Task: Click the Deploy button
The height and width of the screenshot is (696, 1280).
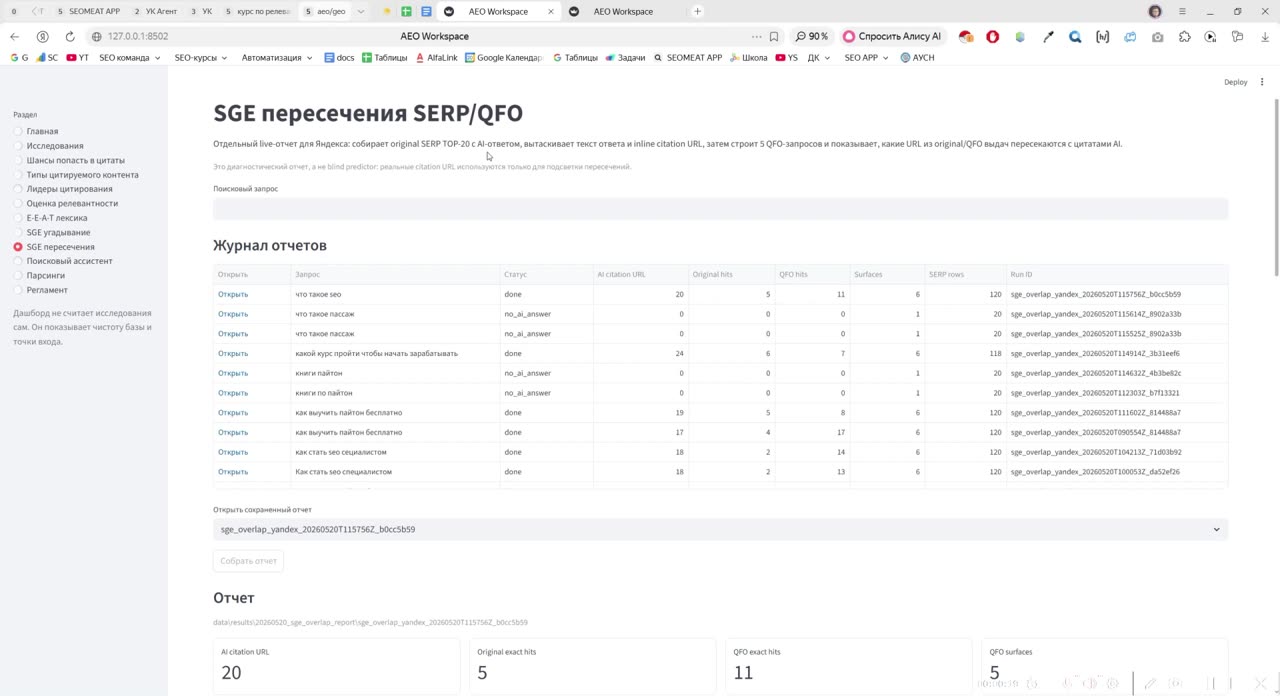Action: 1235,82
